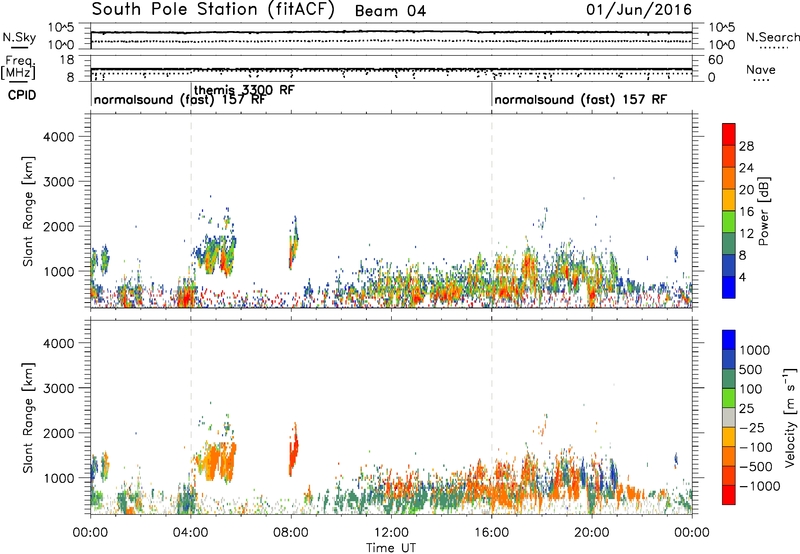Click the yellow 16-20 dB power colorbar segment
The width and height of the screenshot is (800, 554).
(729, 199)
